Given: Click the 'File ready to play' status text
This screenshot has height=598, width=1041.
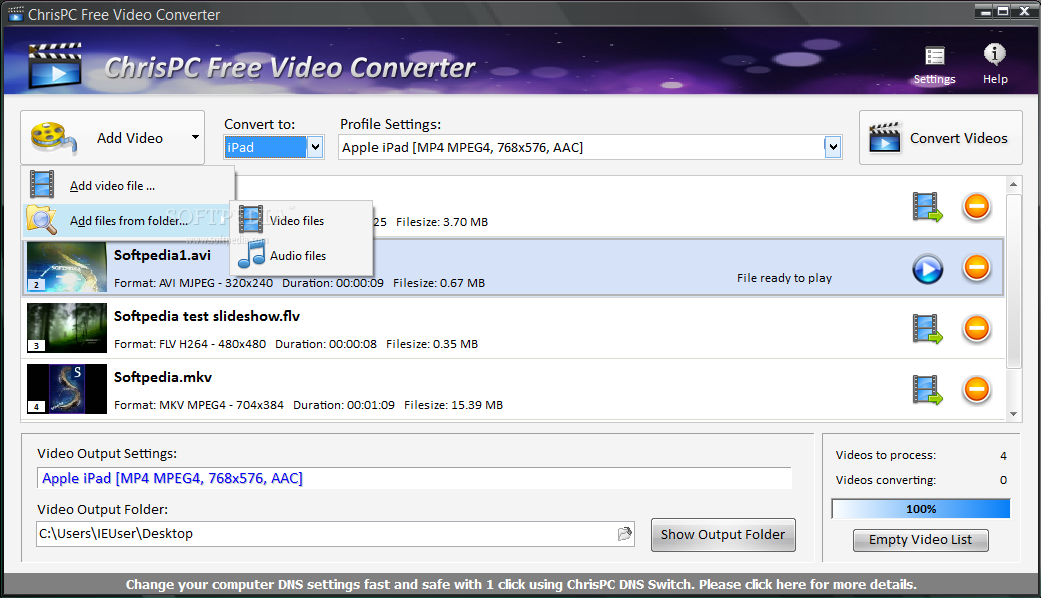Looking at the screenshot, I should pos(784,278).
